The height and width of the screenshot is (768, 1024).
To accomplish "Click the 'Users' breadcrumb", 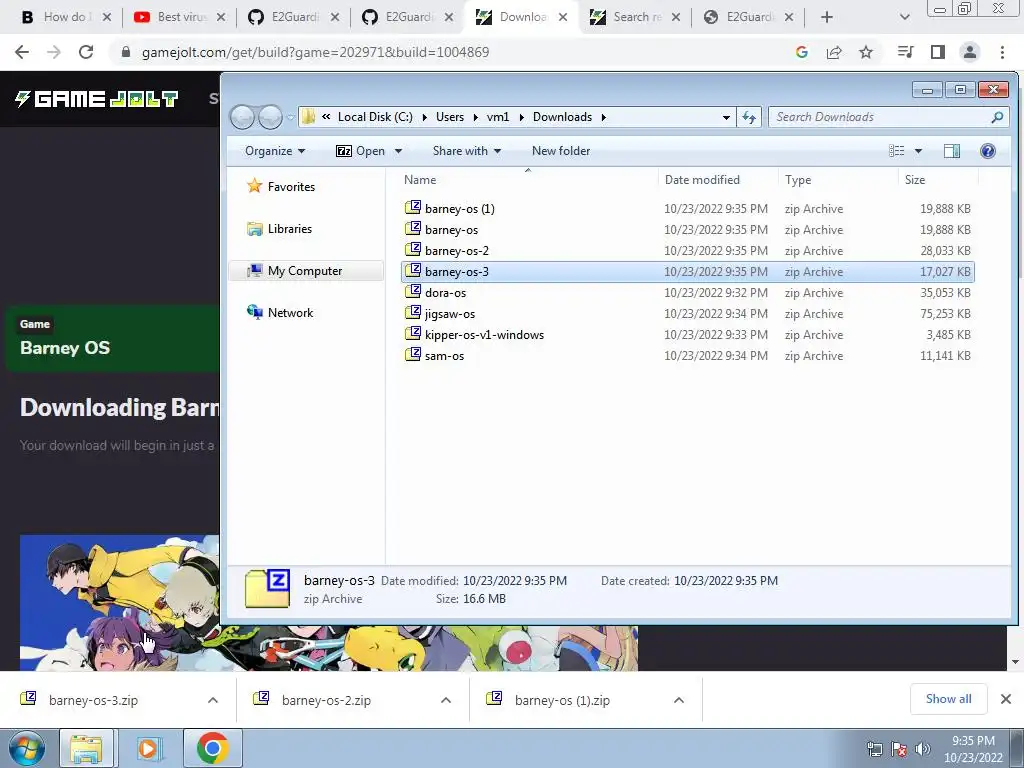I will coord(450,117).
